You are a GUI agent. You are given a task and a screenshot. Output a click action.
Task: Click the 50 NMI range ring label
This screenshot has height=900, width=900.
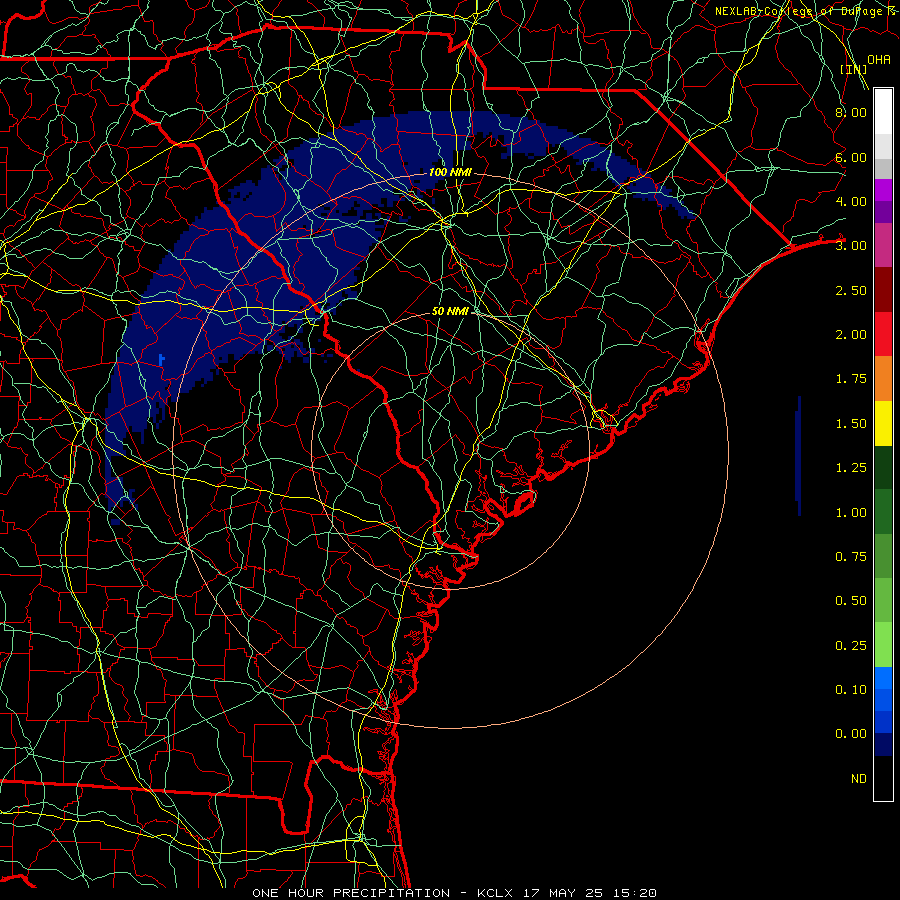[x=450, y=311]
